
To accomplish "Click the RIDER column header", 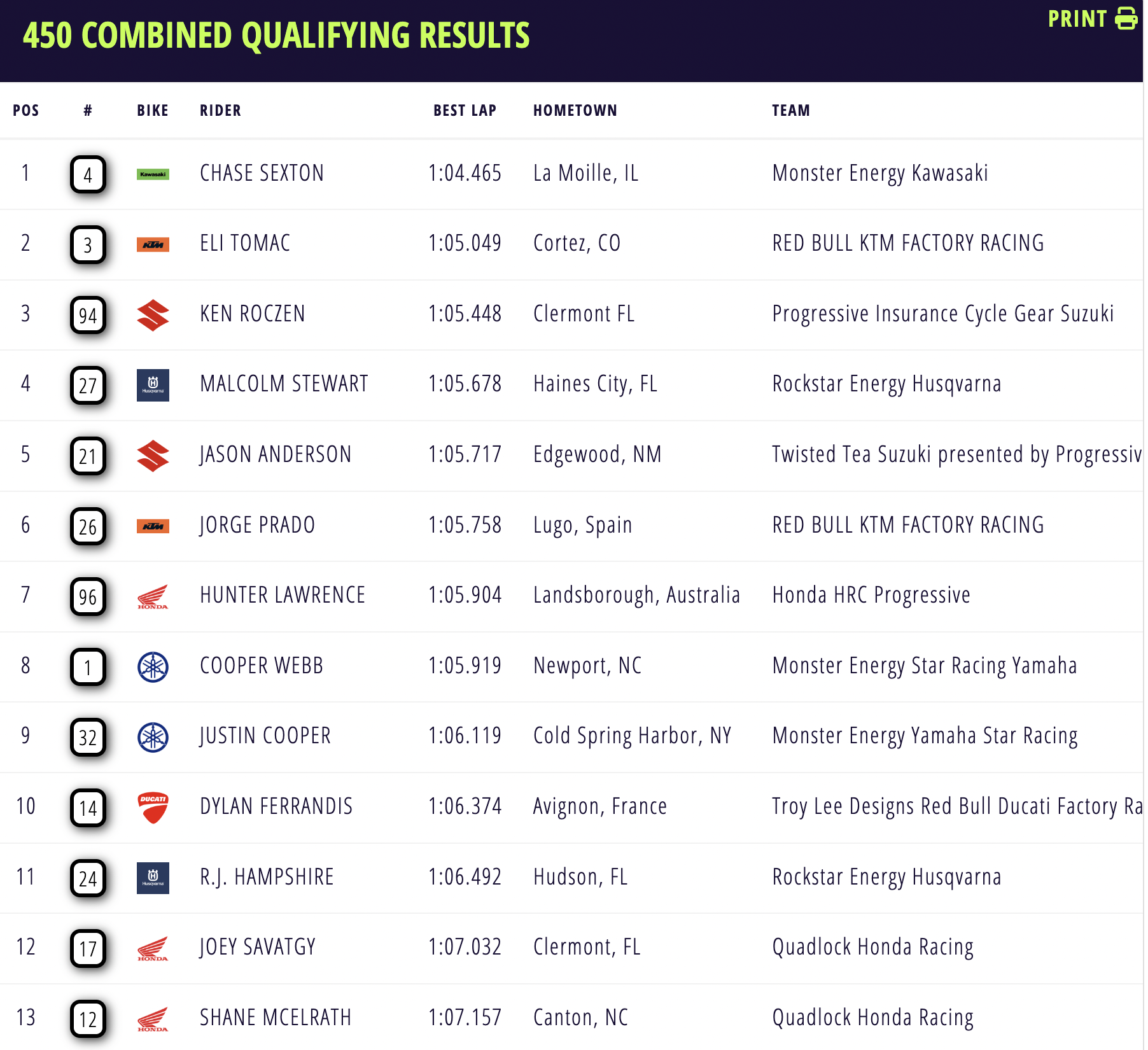I will [220, 111].
